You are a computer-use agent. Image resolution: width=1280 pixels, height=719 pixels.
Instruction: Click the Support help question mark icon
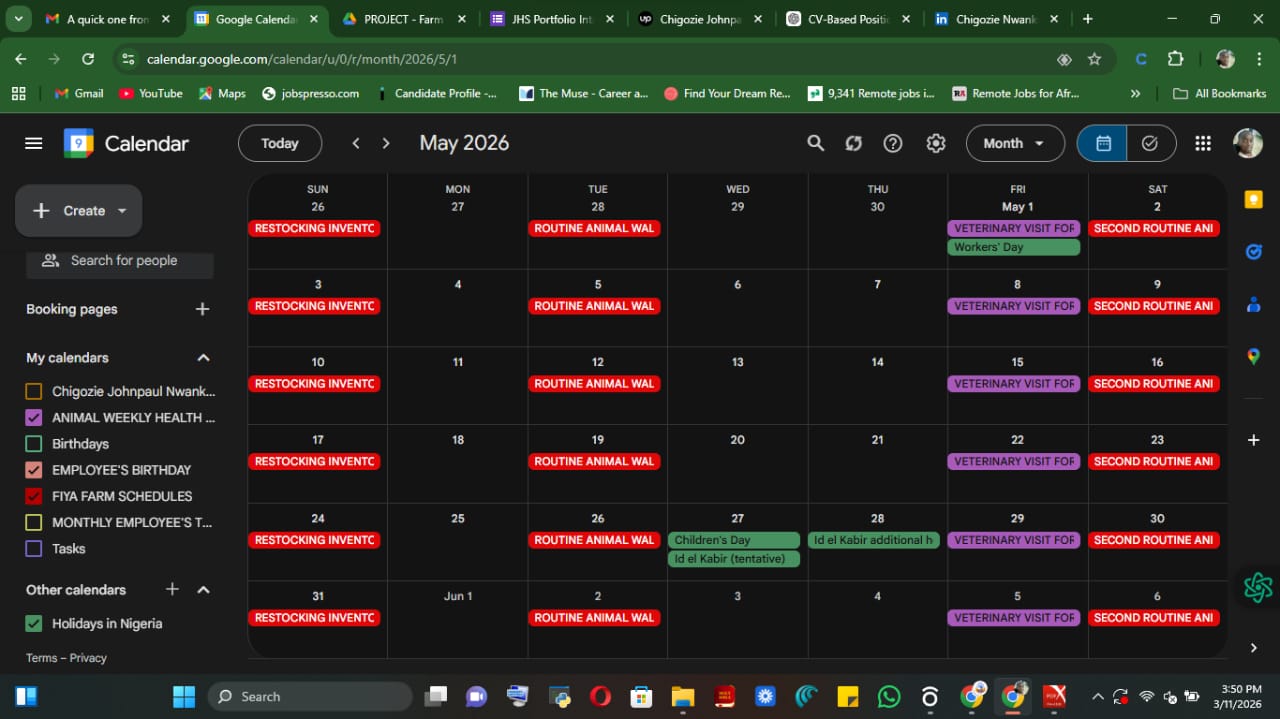click(x=893, y=143)
